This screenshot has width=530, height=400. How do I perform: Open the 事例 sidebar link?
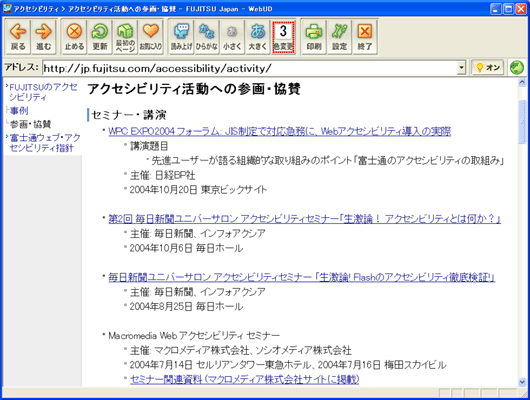coord(19,111)
